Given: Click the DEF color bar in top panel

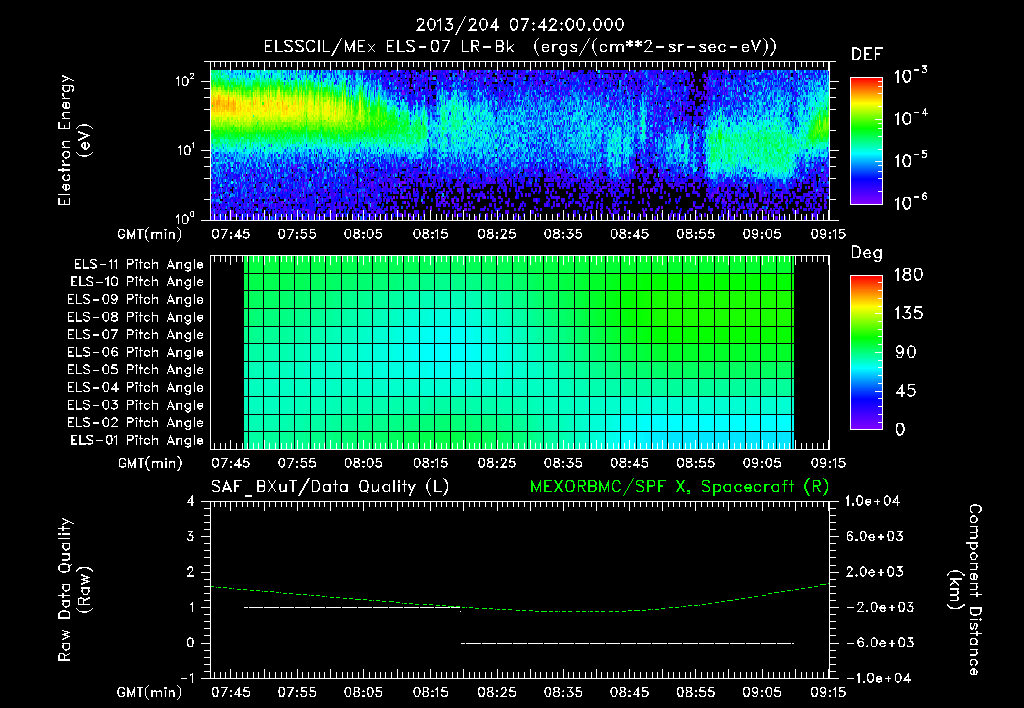Looking at the screenshot, I should click(x=866, y=140).
